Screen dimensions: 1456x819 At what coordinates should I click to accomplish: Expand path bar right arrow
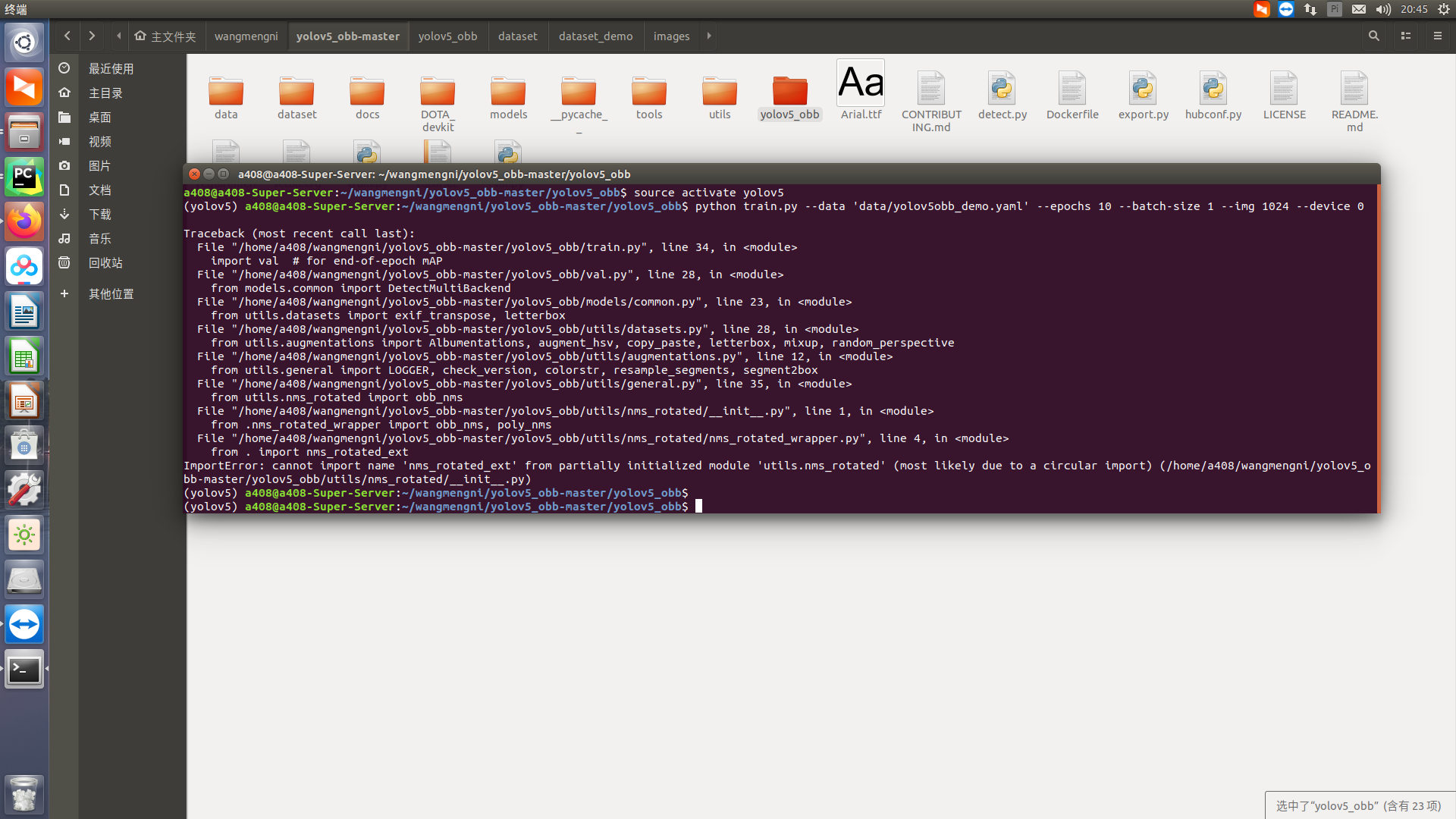click(709, 36)
